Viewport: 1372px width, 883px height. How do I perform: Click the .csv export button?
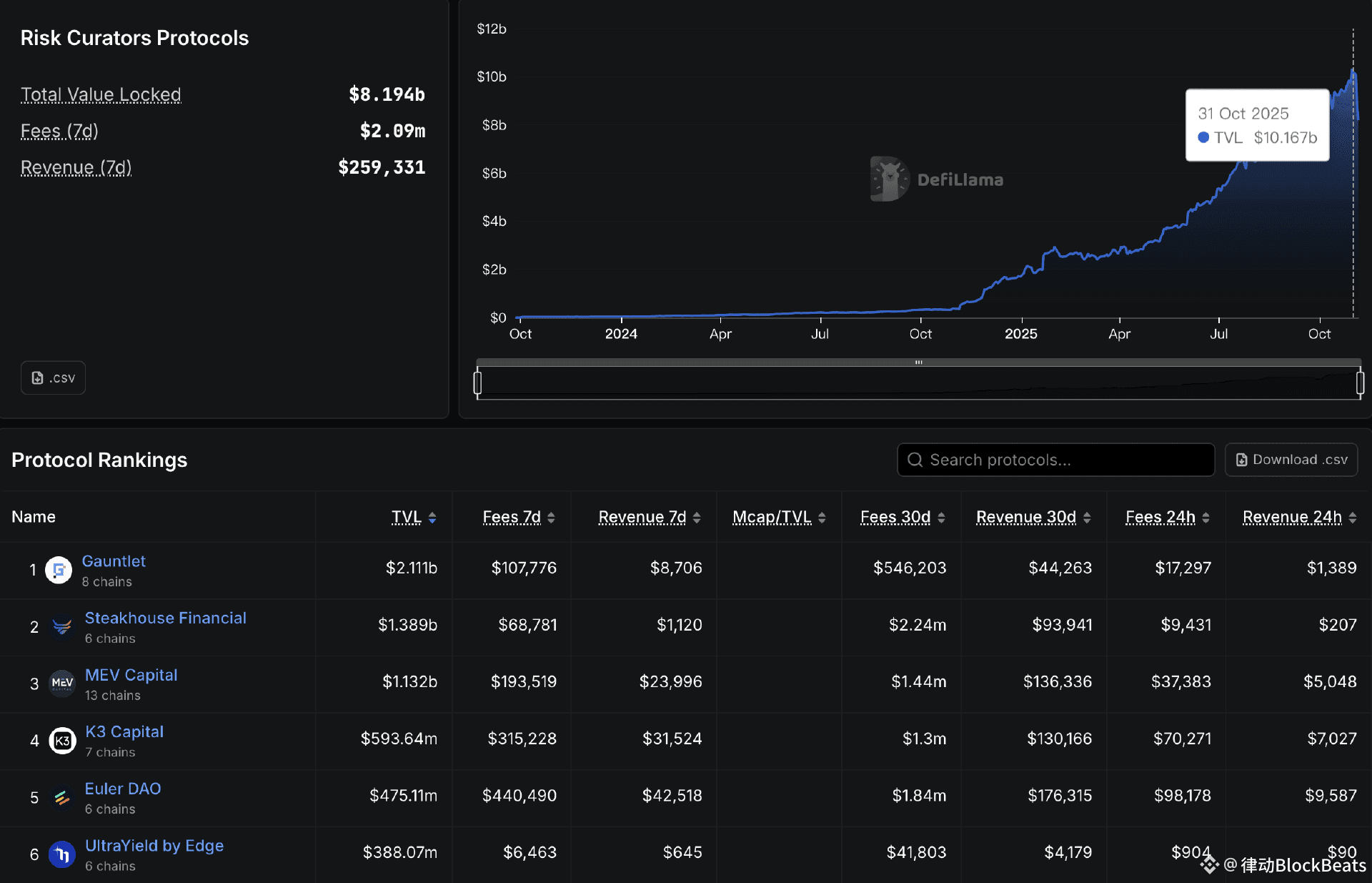click(53, 378)
